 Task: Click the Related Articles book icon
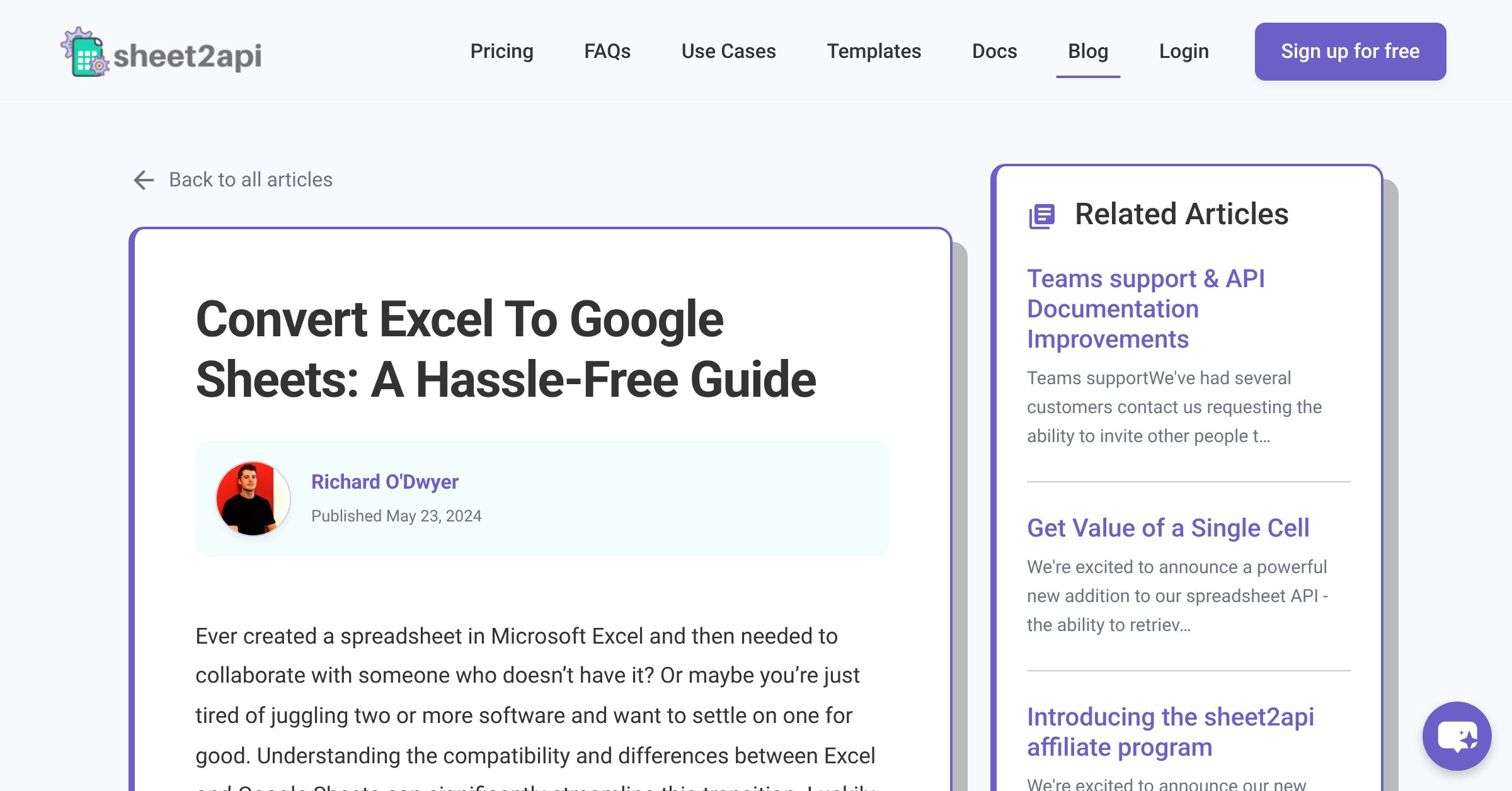point(1041,215)
